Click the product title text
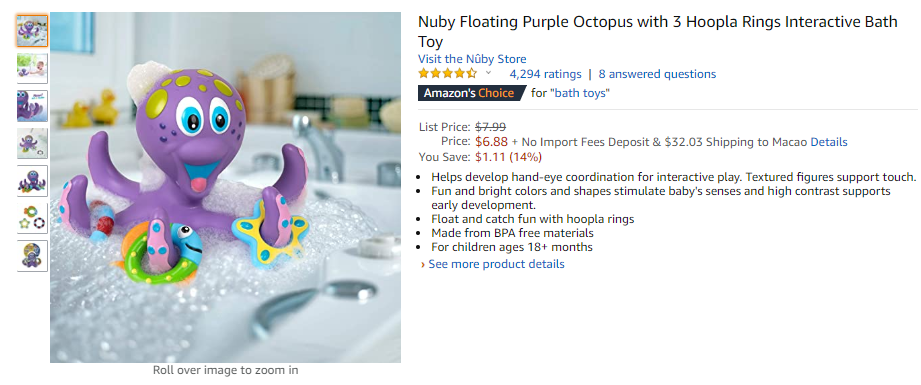 (x=657, y=32)
